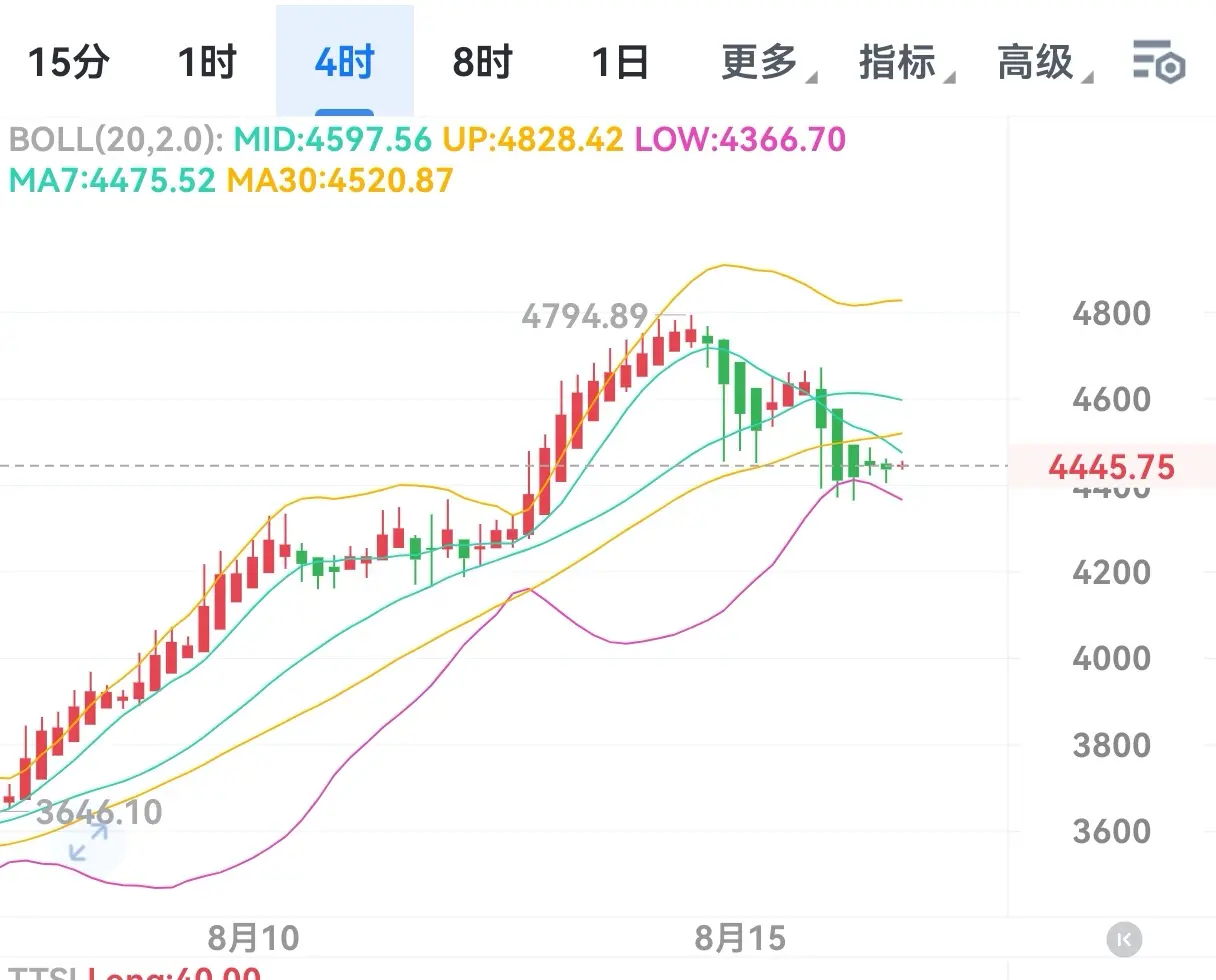Tap the 4794.89 high price label
Viewport: 1216px width, 980px height.
pyautogui.click(x=584, y=317)
